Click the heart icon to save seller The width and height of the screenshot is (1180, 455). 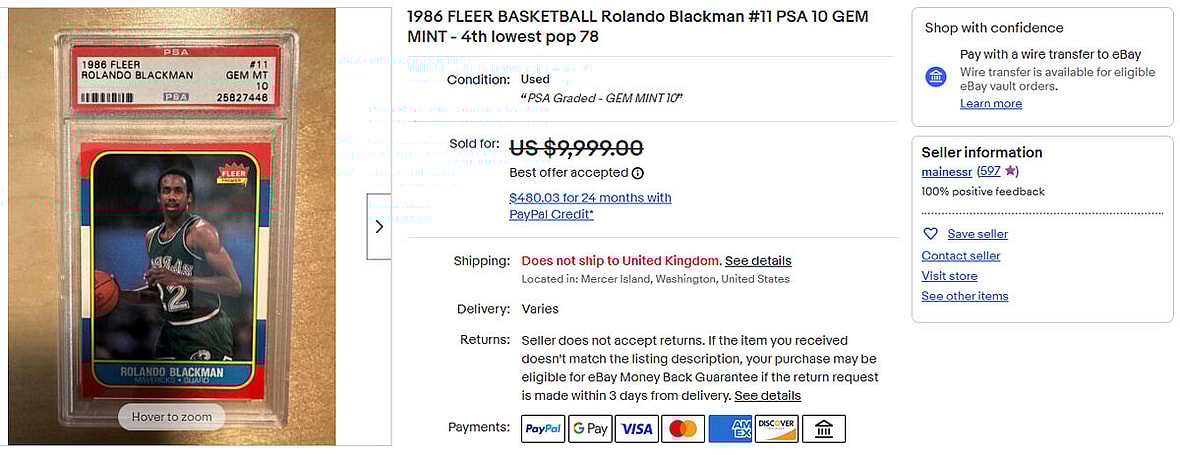click(930, 234)
